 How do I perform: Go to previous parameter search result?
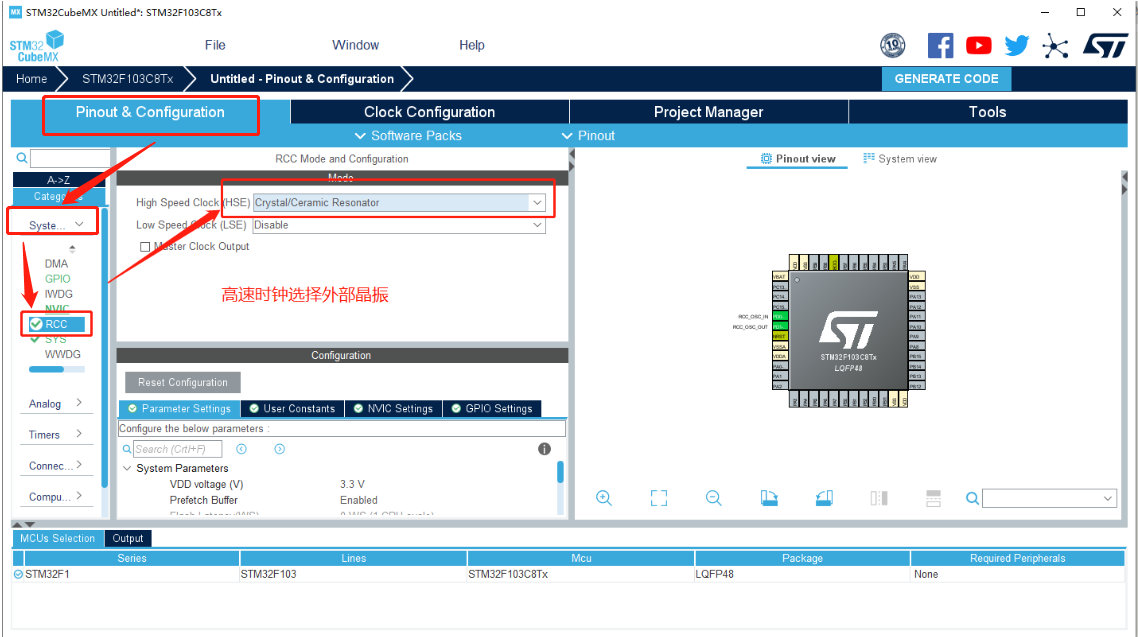[242, 449]
